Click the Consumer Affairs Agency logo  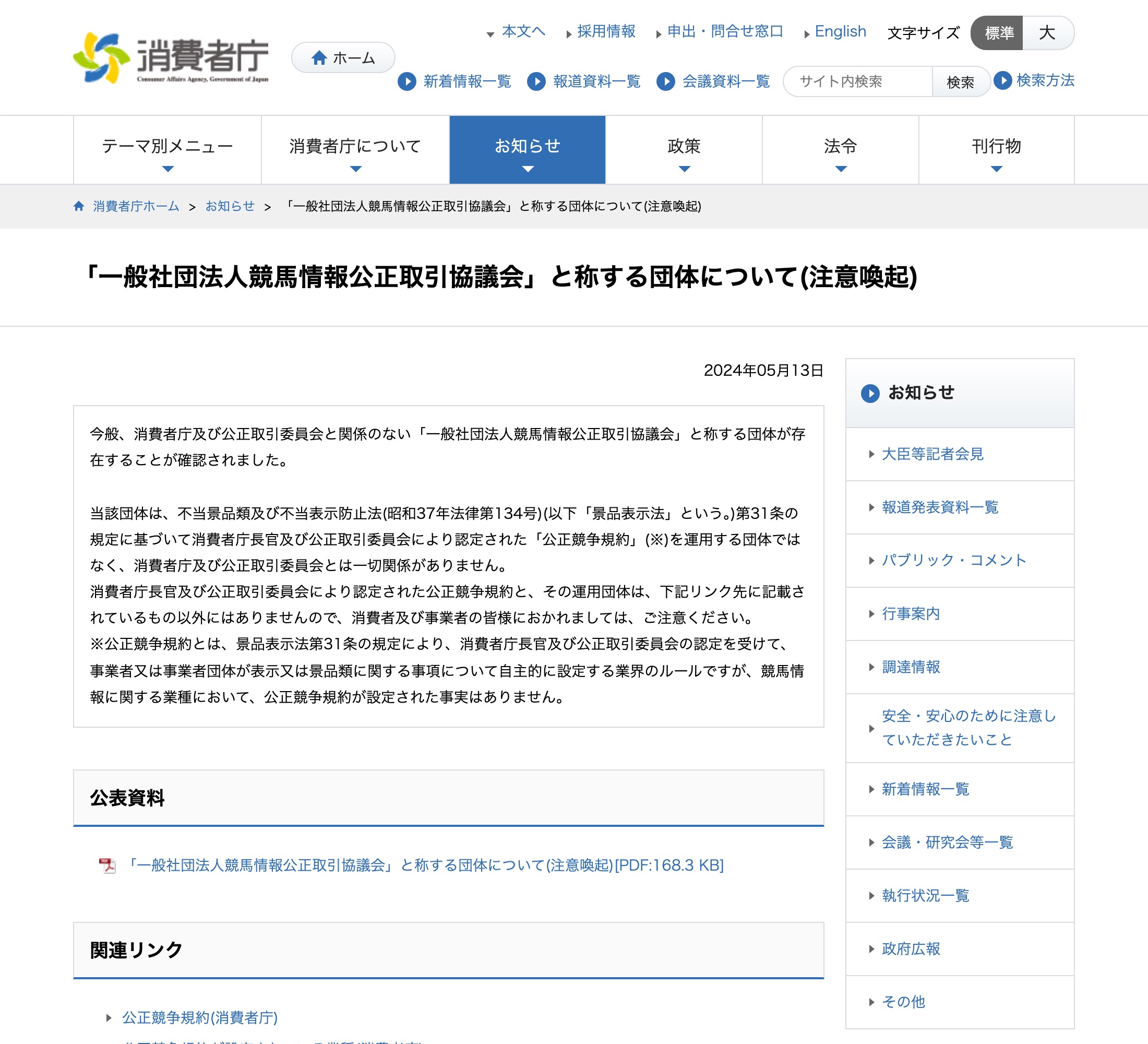[x=171, y=58]
